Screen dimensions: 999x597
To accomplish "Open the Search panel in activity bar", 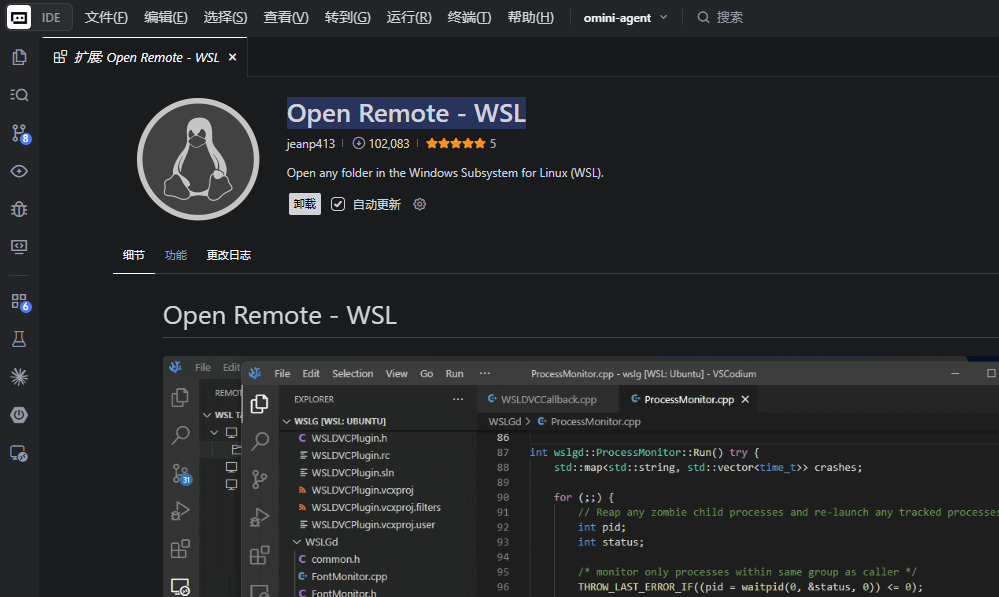I will click(x=19, y=95).
